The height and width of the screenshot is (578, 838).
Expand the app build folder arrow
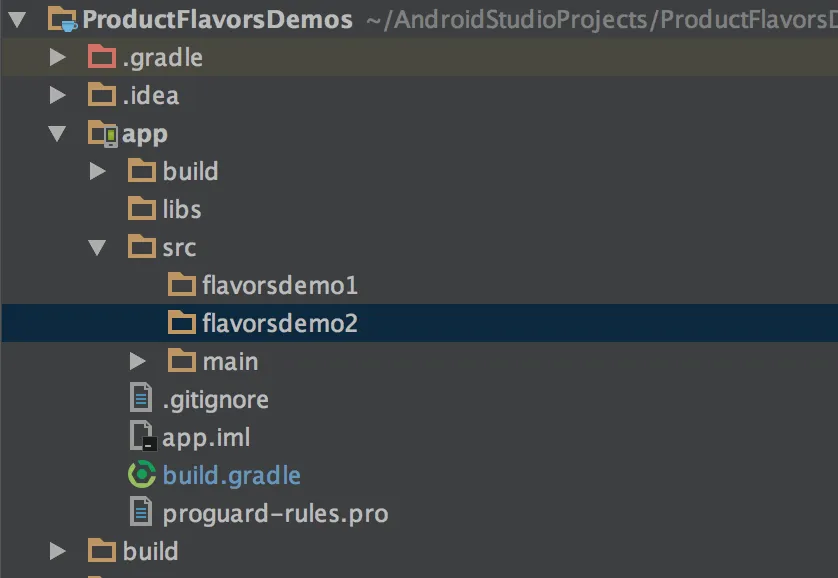98,171
